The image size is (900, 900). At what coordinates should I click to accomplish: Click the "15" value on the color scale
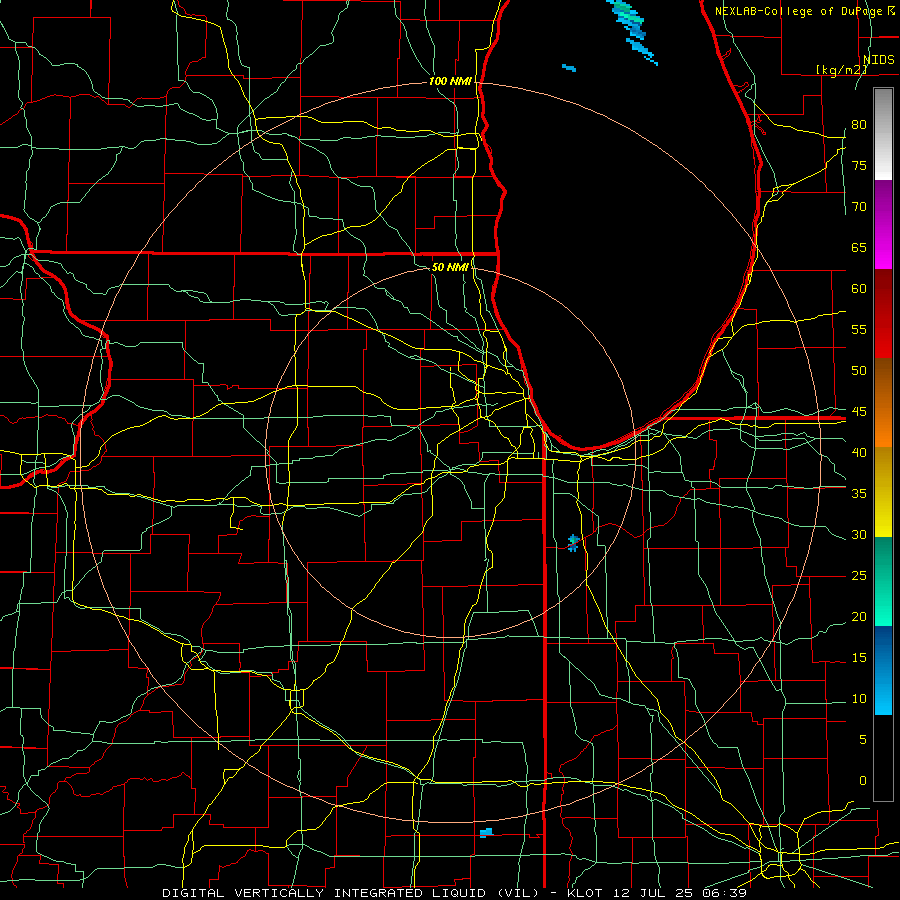pos(859,658)
